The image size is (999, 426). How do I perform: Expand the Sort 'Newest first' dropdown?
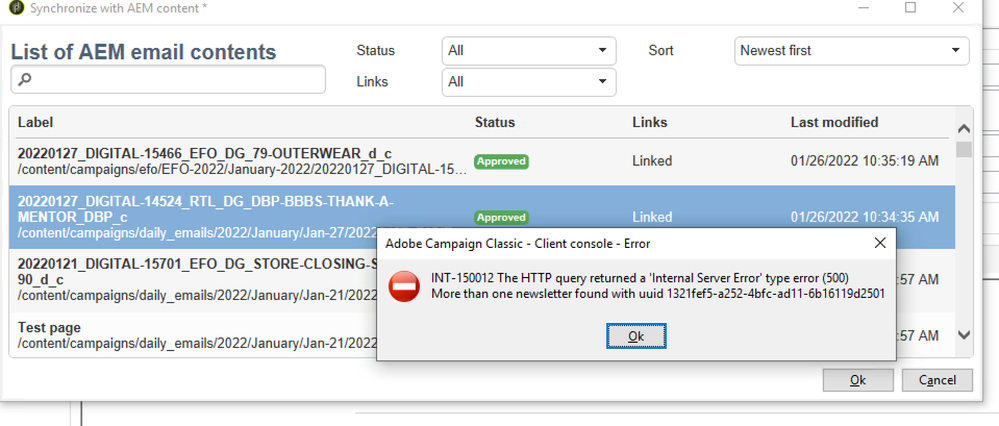click(x=850, y=50)
